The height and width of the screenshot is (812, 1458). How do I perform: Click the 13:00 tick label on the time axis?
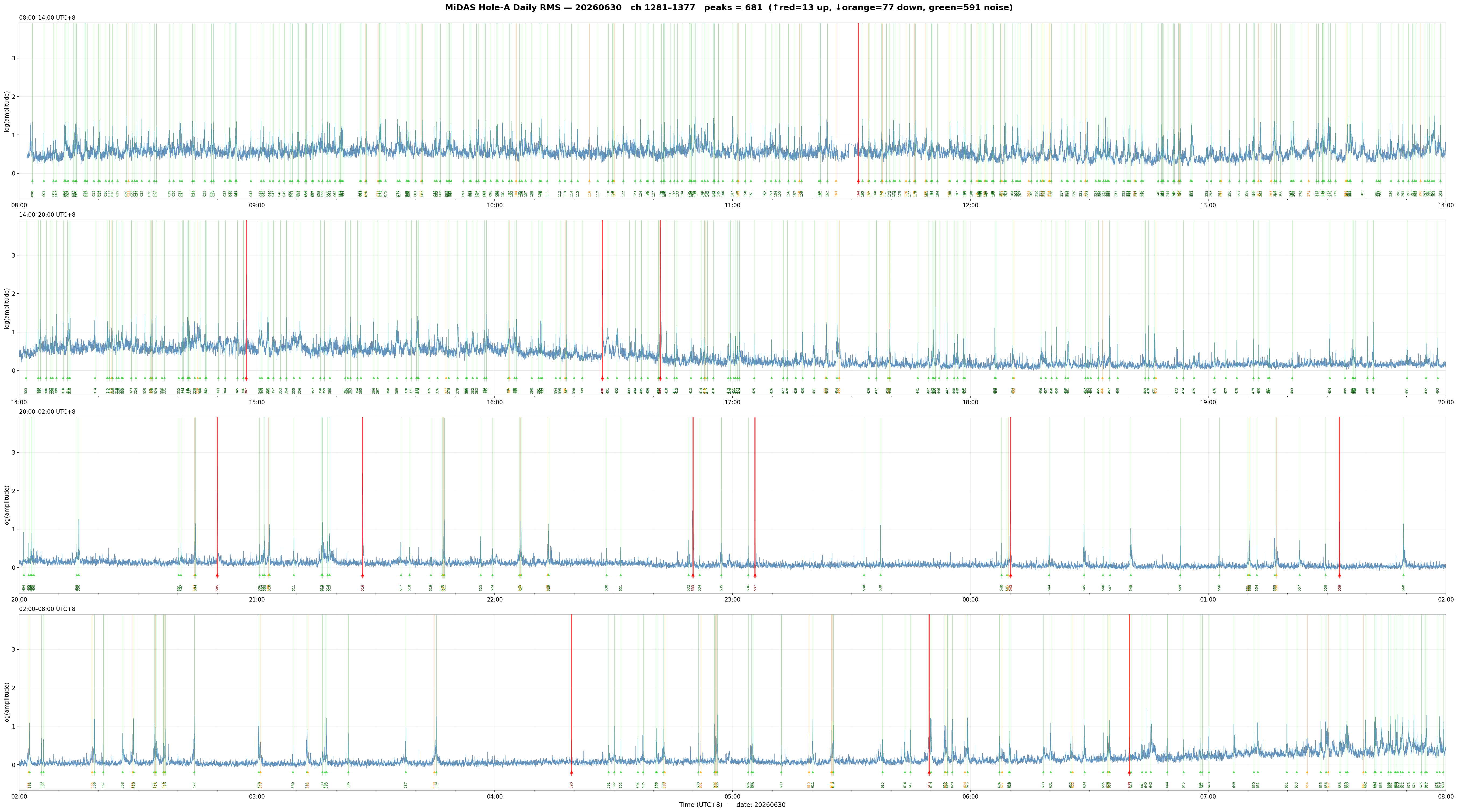click(1208, 205)
